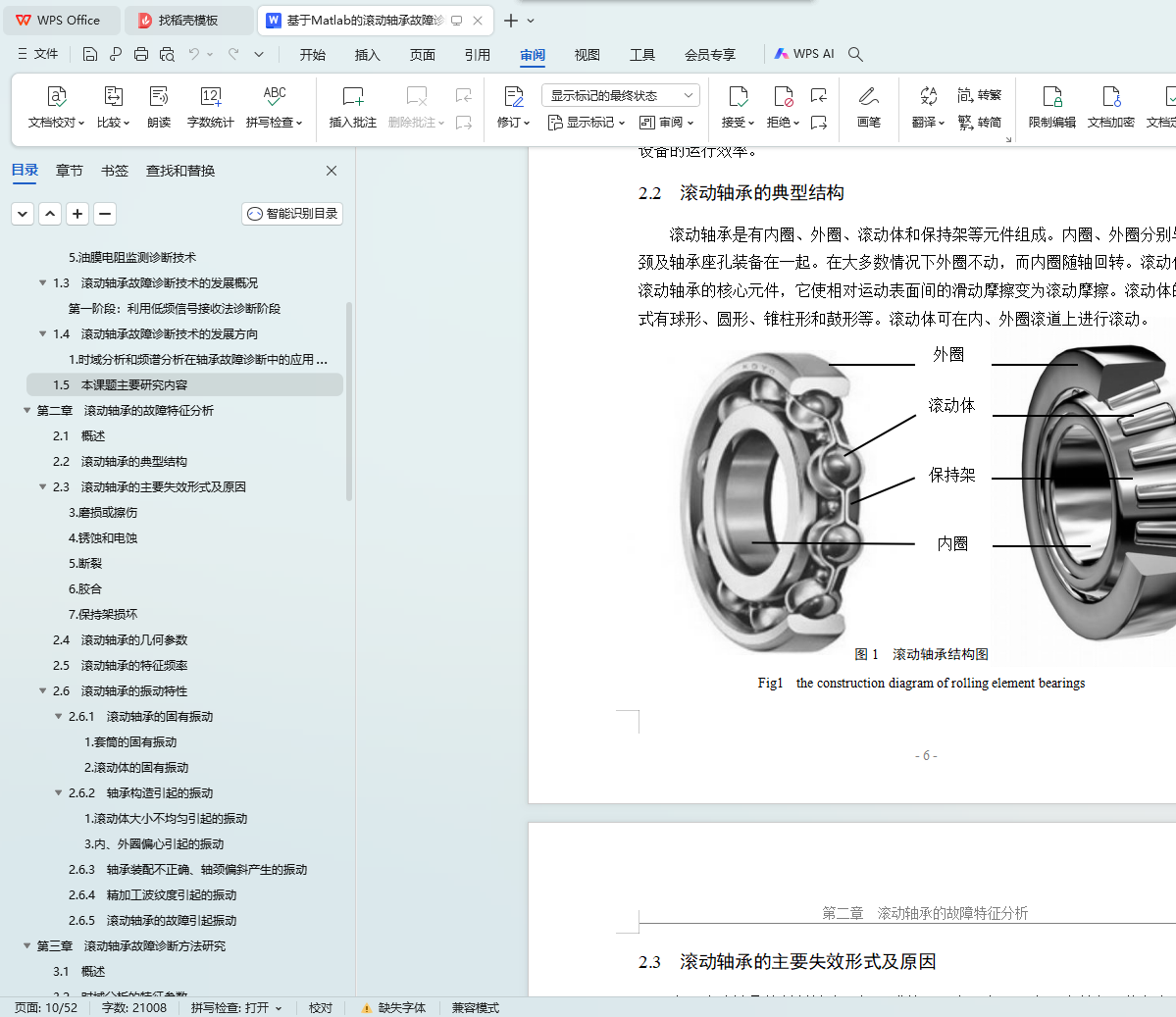Jump to outline item 7.保持架损坏
Screen dimensions: 1176x1017
click(103, 614)
